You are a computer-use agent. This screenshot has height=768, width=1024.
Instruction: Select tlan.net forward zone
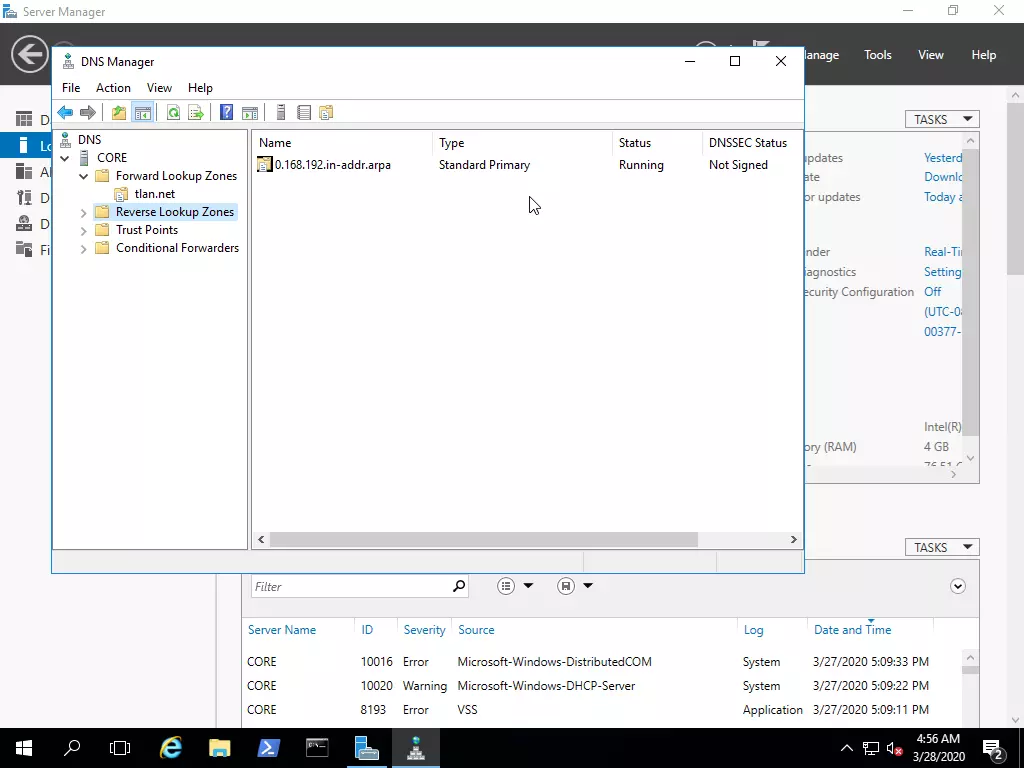coord(155,194)
